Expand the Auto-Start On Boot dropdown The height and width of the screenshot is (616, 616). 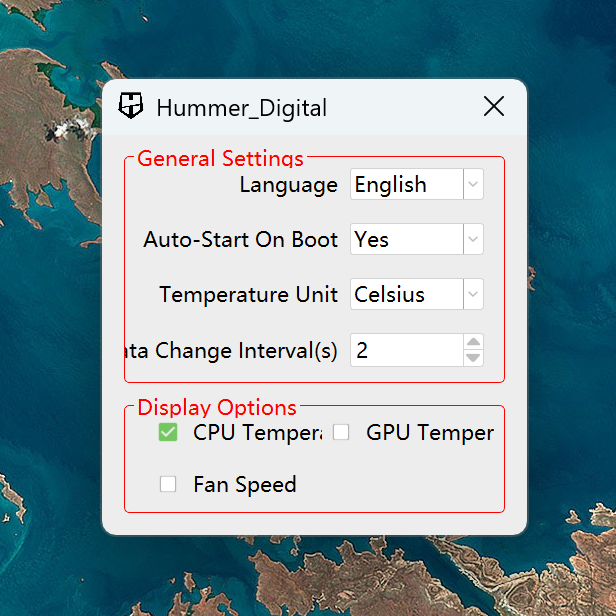473,239
